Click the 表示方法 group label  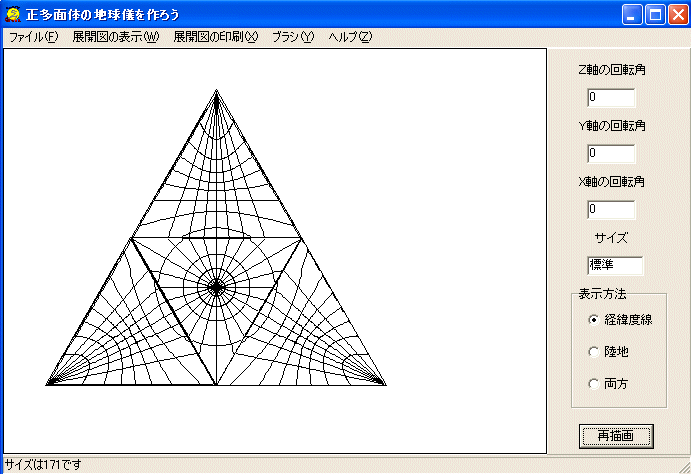[602, 294]
